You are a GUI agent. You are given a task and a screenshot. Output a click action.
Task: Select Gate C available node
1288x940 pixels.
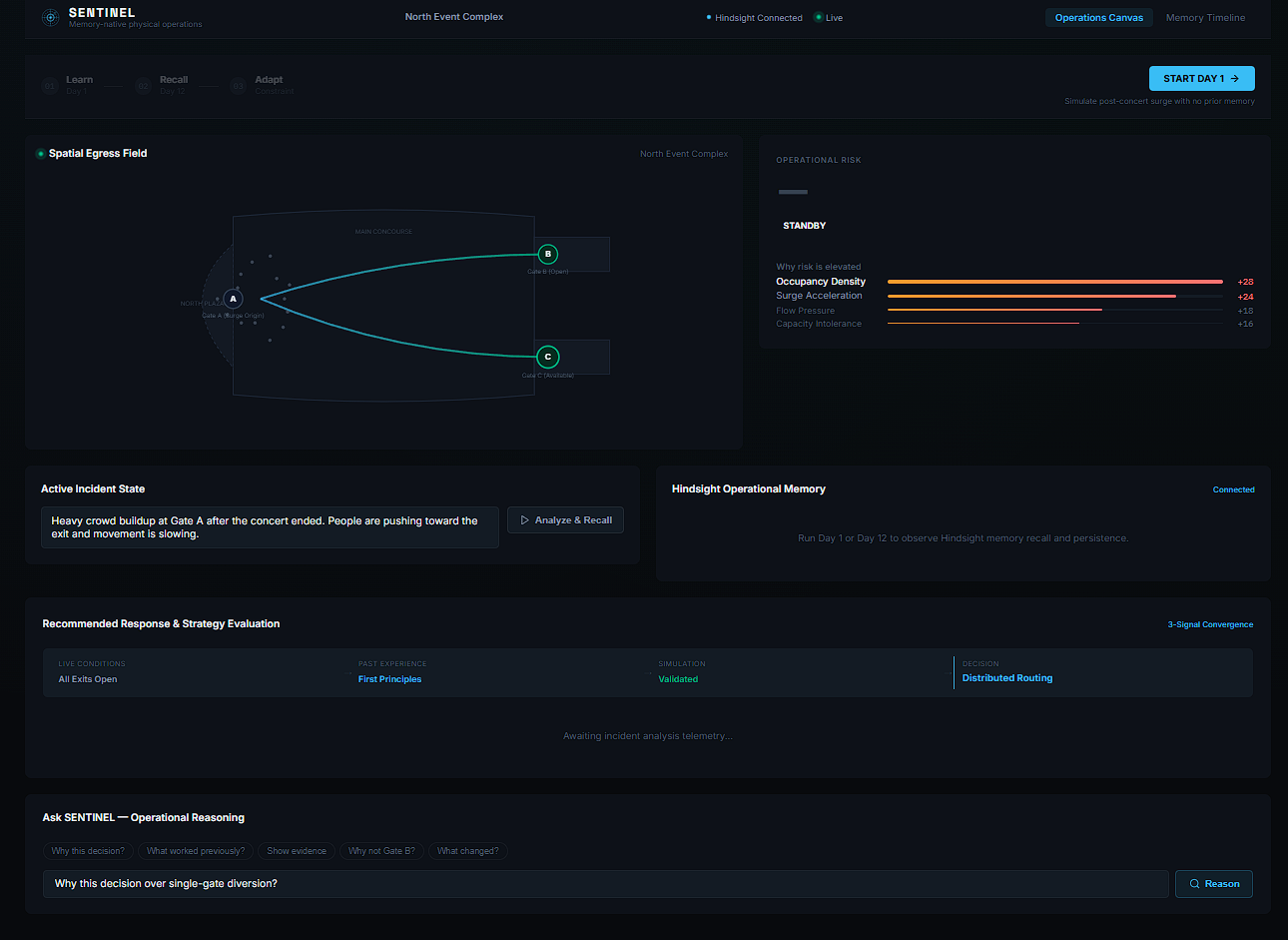547,357
